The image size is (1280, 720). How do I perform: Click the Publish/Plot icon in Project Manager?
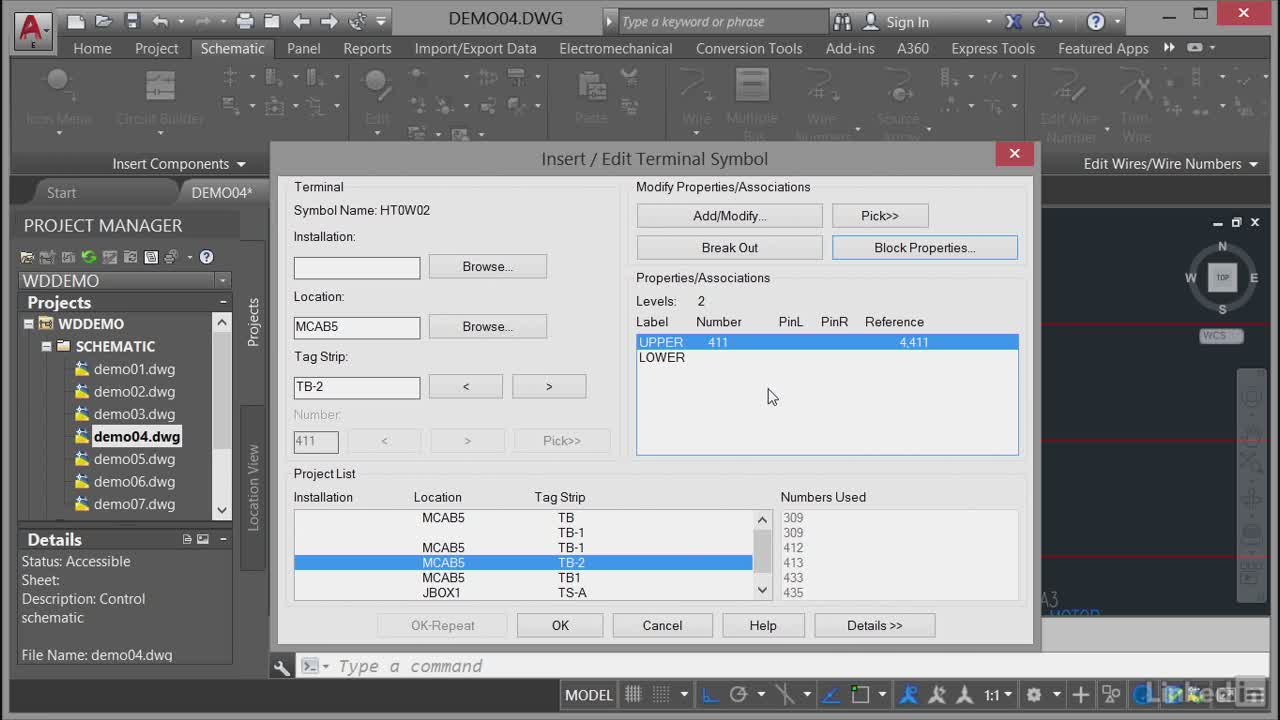point(171,257)
